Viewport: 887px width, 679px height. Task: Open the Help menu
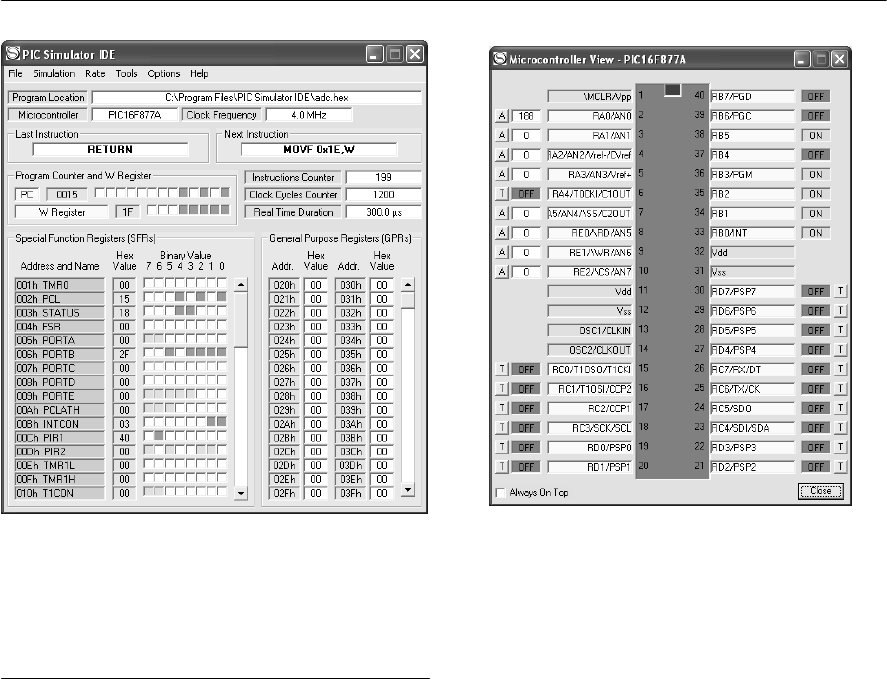[199, 74]
